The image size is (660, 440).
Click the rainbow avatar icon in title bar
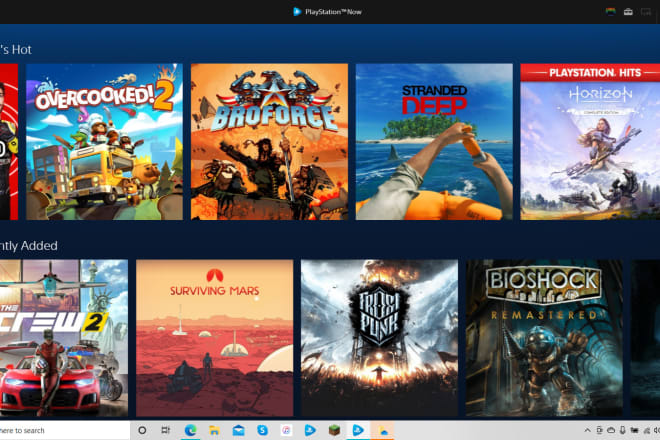(610, 12)
